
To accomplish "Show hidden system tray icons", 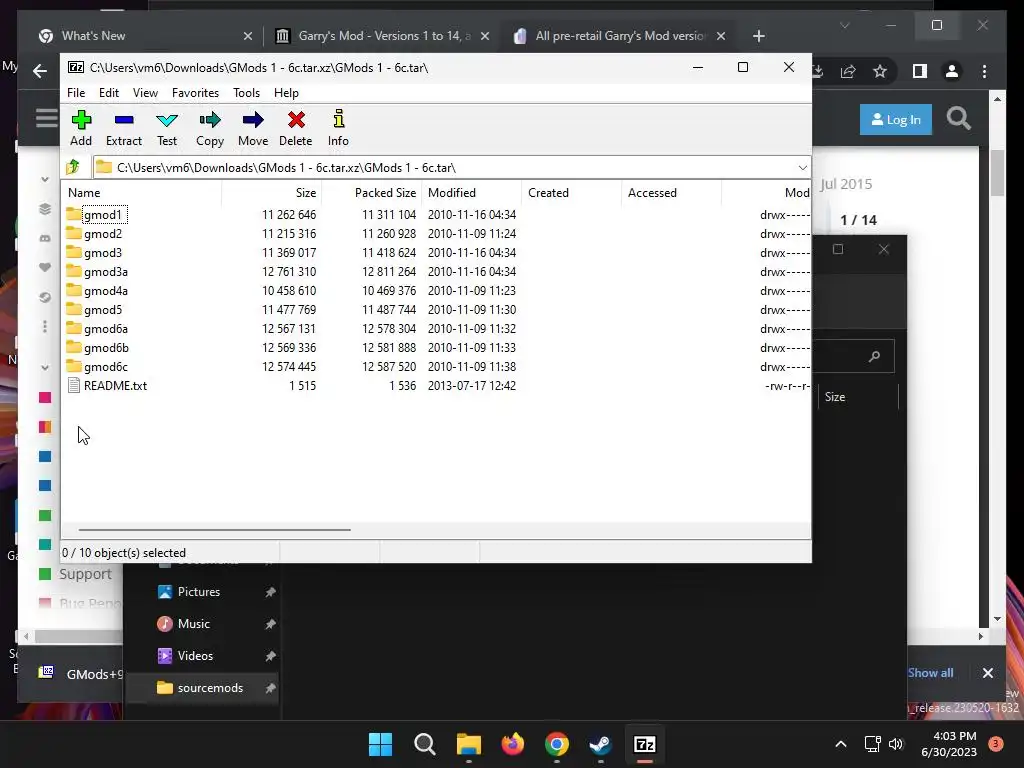I will pos(841,744).
